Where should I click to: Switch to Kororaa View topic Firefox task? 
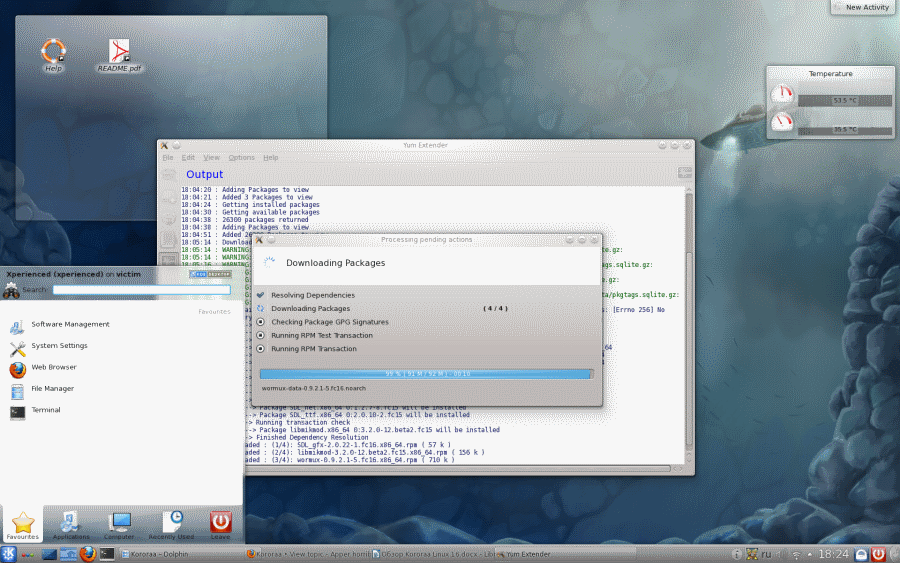(308, 554)
